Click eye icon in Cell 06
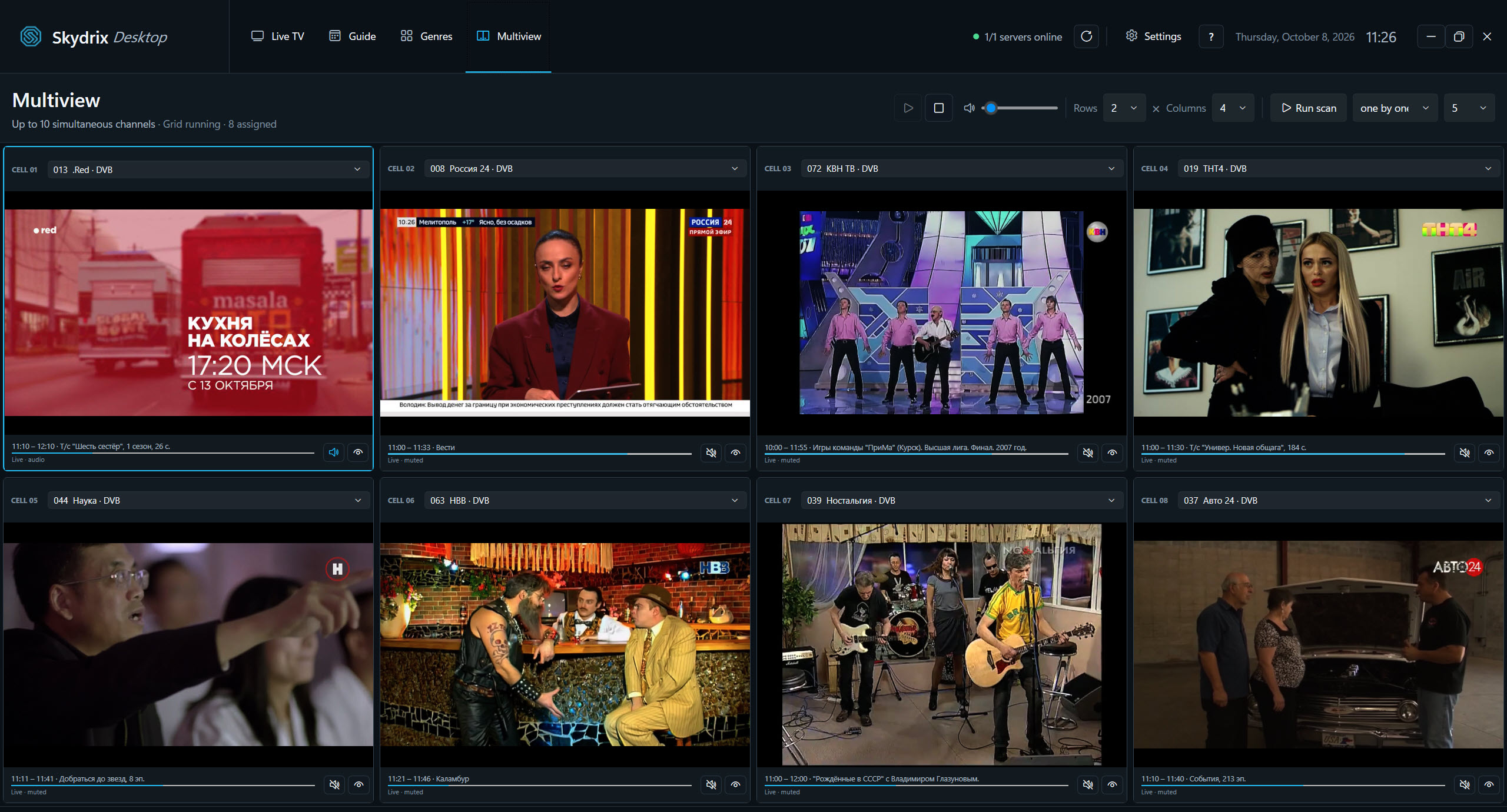Viewport: 1507px width, 812px height. [735, 784]
